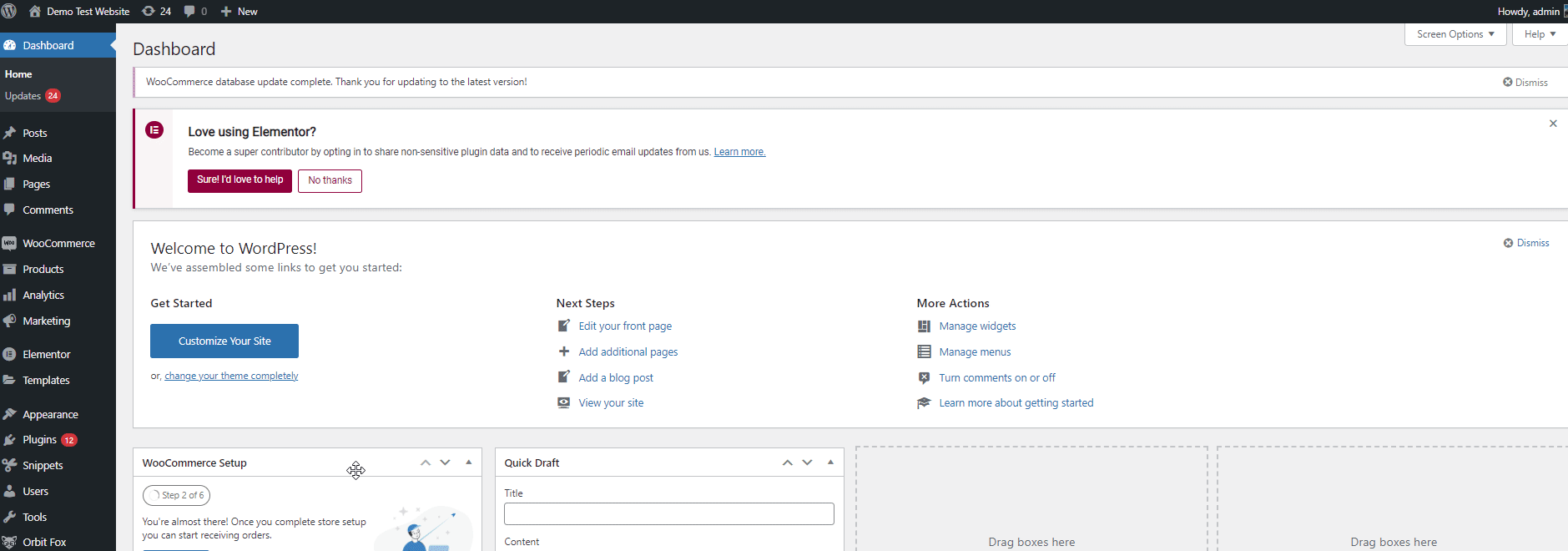Image resolution: width=1568 pixels, height=551 pixels.
Task: Click the Products box icon
Action: [x=10, y=269]
